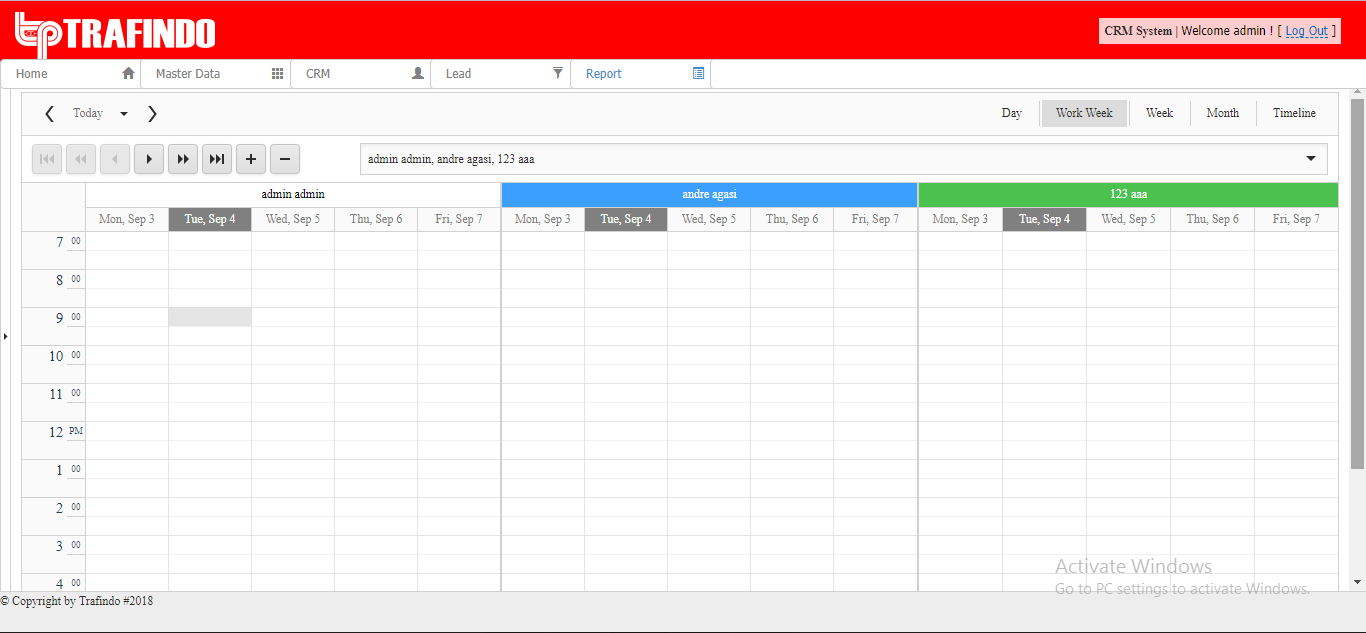Expand the collapsed left side panel
The image size is (1366, 633).
(x=5, y=337)
